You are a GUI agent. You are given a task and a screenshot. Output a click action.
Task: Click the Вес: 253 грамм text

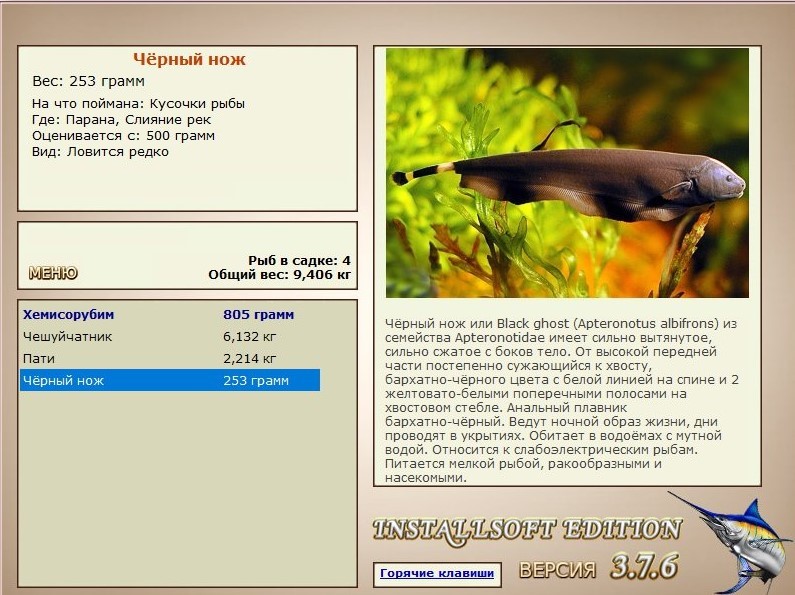(x=89, y=81)
